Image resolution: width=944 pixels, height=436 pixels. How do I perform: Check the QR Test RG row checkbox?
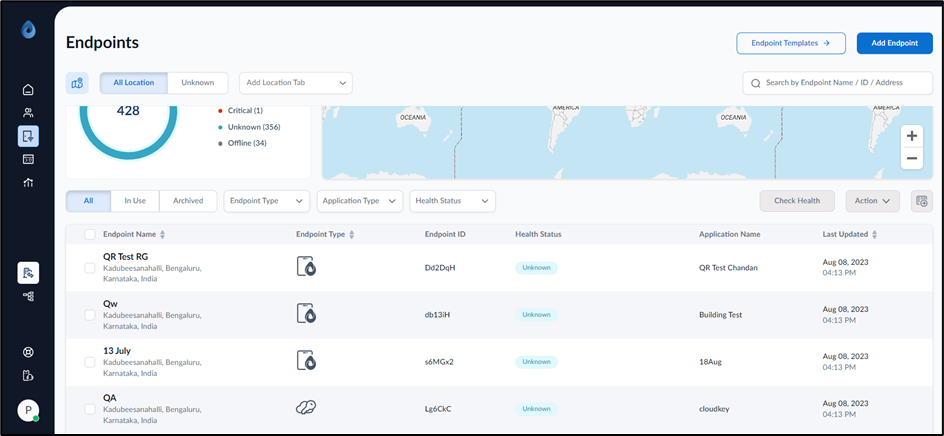coord(90,268)
